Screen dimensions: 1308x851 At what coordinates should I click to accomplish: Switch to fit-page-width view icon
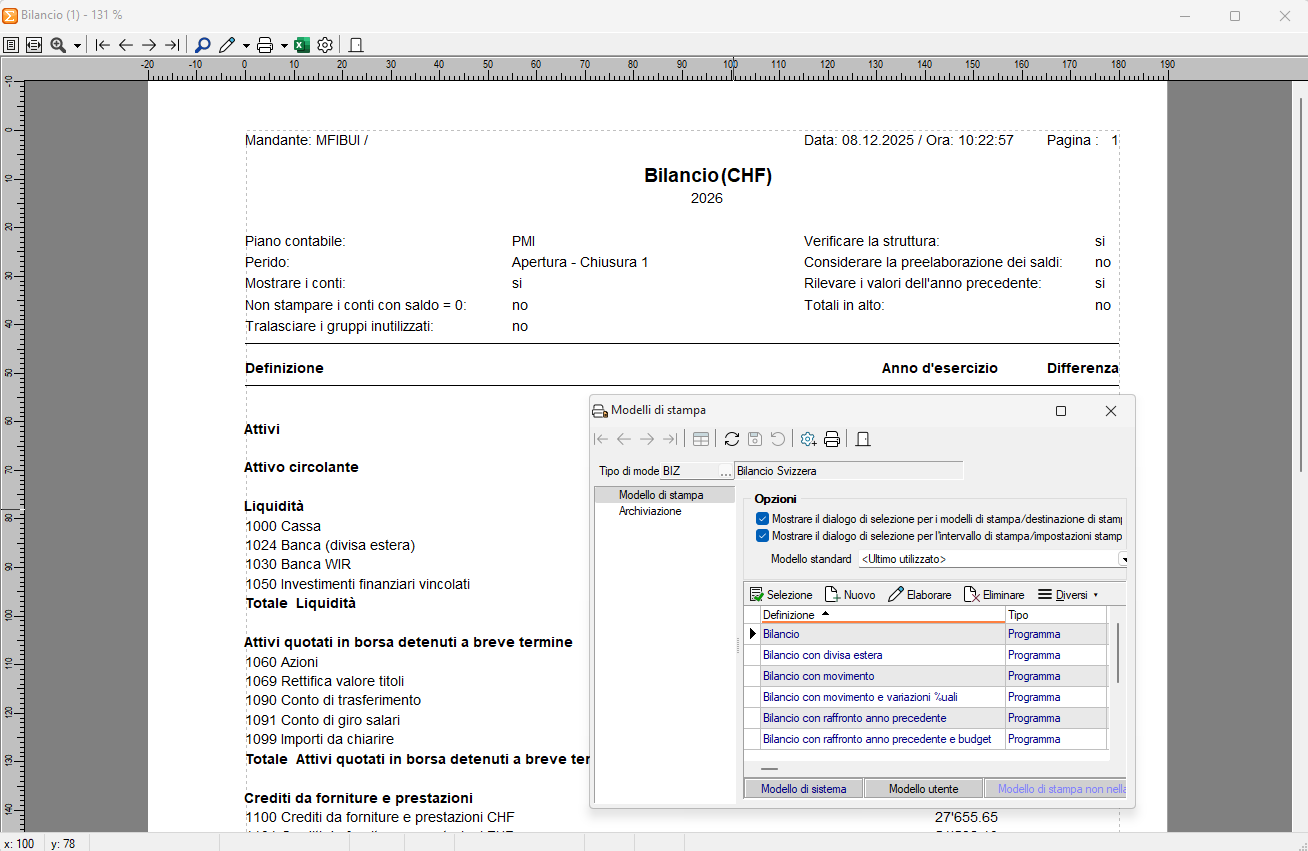click(x=34, y=45)
